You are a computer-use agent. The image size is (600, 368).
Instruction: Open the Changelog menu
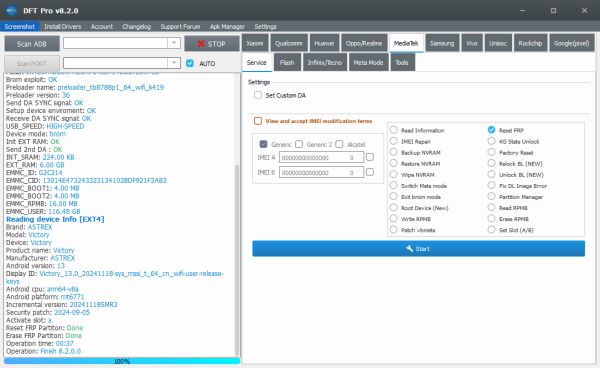(x=137, y=26)
